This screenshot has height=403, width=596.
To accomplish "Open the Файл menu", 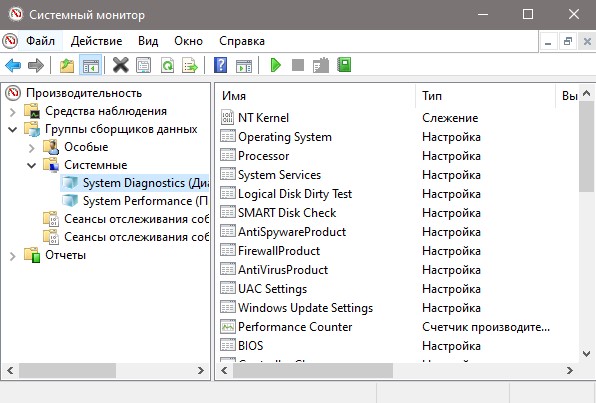I will point(40,41).
